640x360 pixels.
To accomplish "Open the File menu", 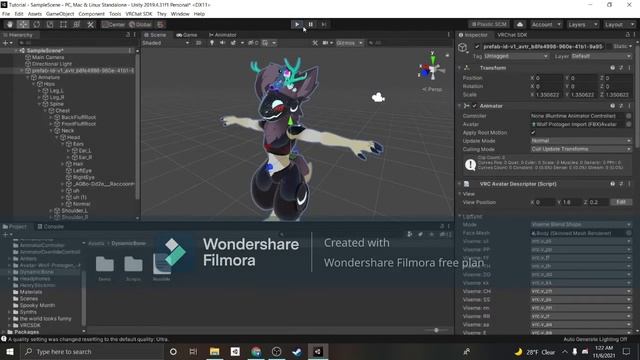I will (x=6, y=14).
